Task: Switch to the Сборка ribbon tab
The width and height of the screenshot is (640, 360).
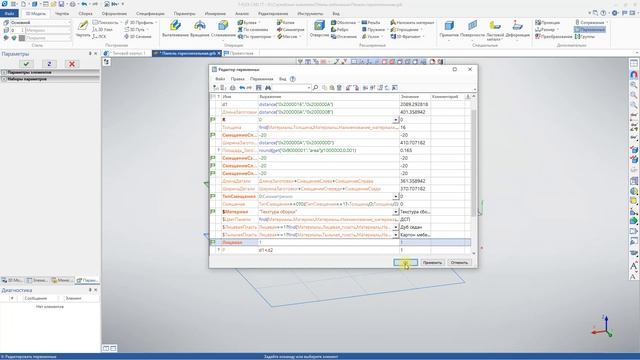Action: [85, 13]
